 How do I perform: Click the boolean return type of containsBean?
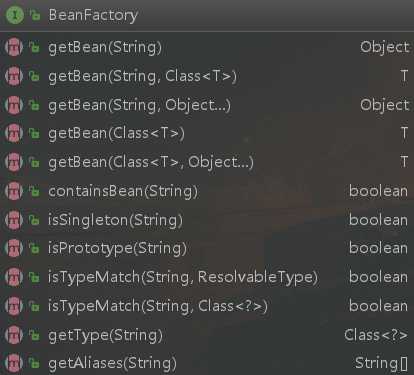pyautogui.click(x=378, y=191)
